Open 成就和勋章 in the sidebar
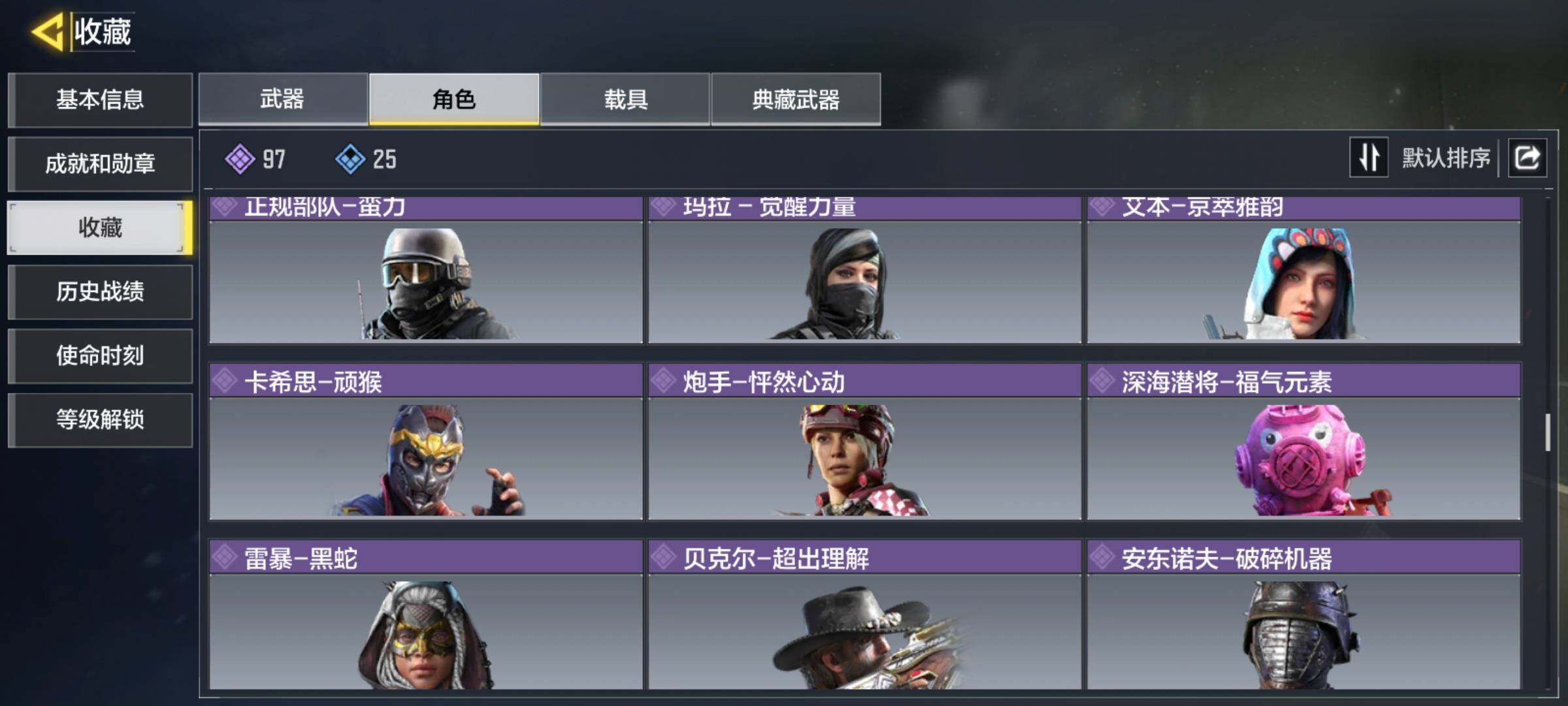This screenshot has height=706, width=1568. click(100, 163)
